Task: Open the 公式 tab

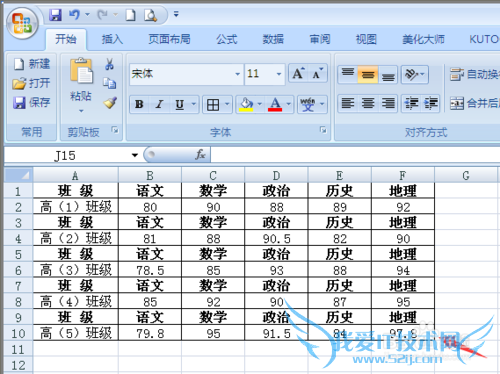Action: [227, 39]
